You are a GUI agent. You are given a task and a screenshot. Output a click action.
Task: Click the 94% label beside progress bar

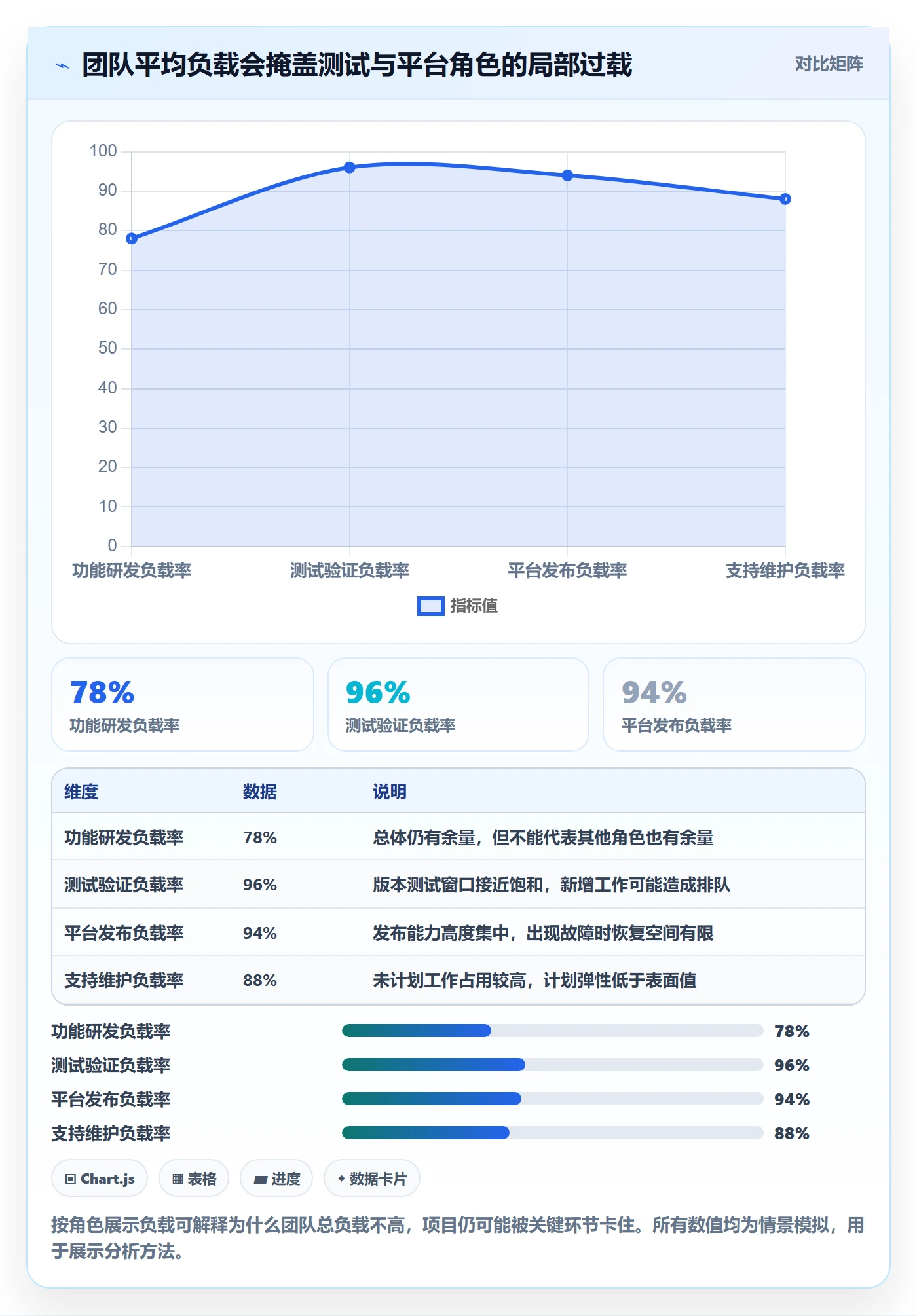pos(792,1099)
